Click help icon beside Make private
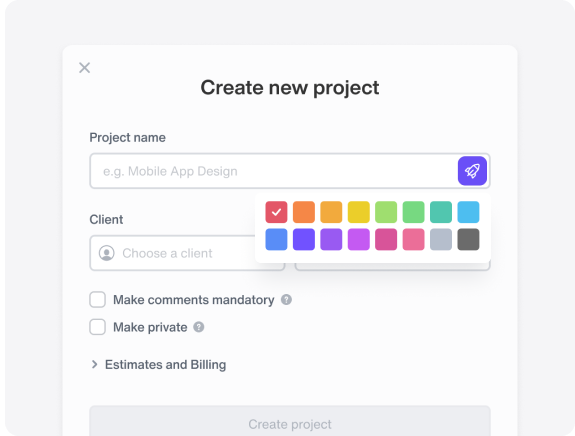The image size is (575, 436). coord(199,327)
